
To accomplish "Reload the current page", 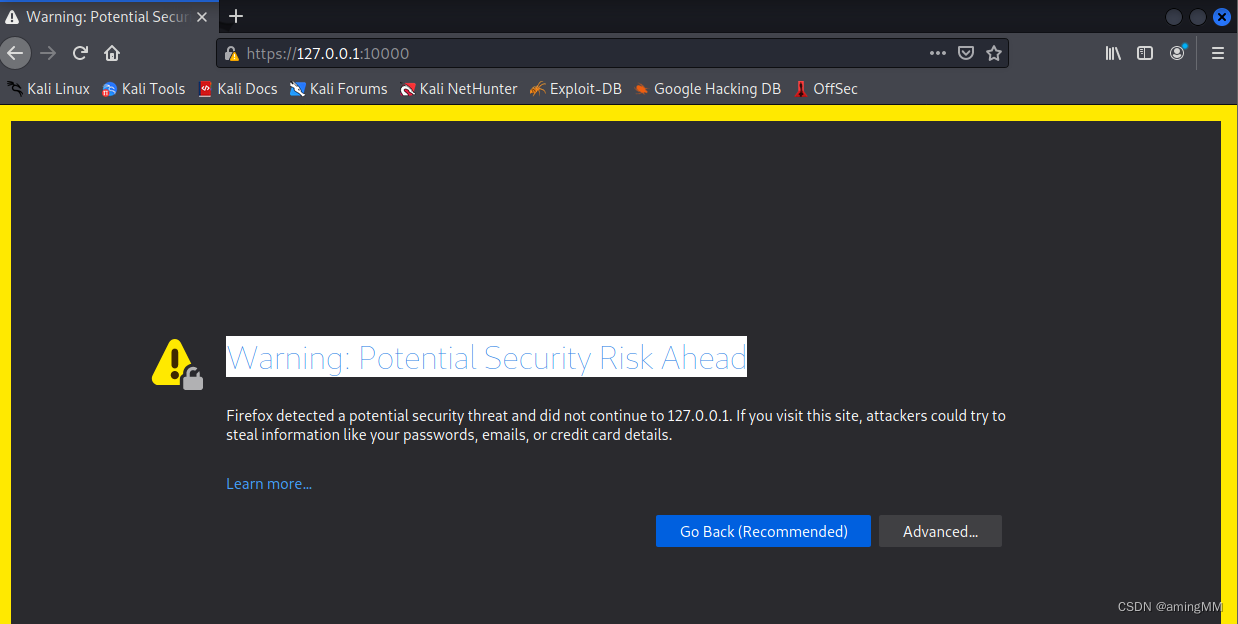I will click(81, 53).
